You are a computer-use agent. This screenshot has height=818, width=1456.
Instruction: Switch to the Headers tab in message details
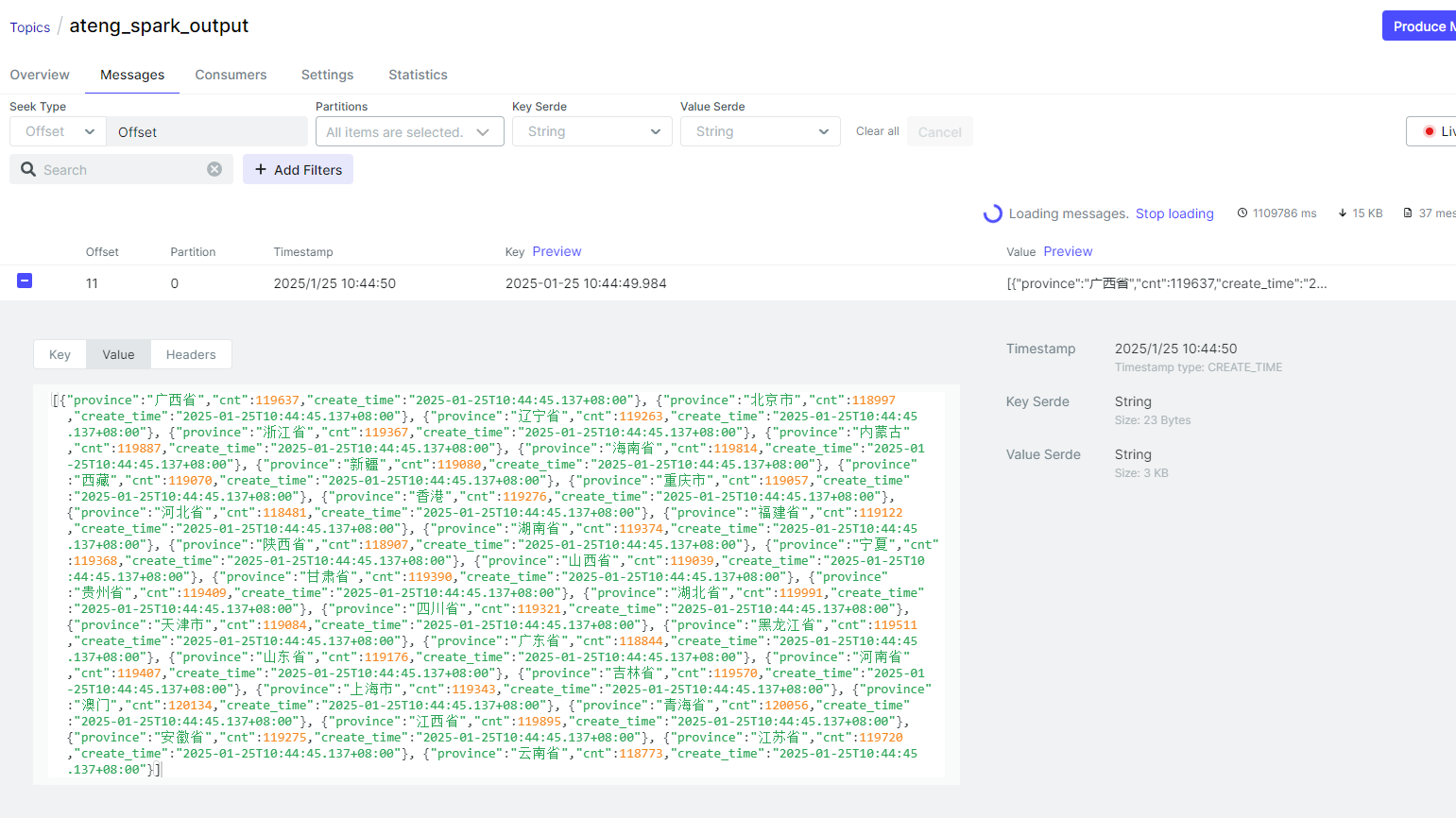[x=191, y=354]
